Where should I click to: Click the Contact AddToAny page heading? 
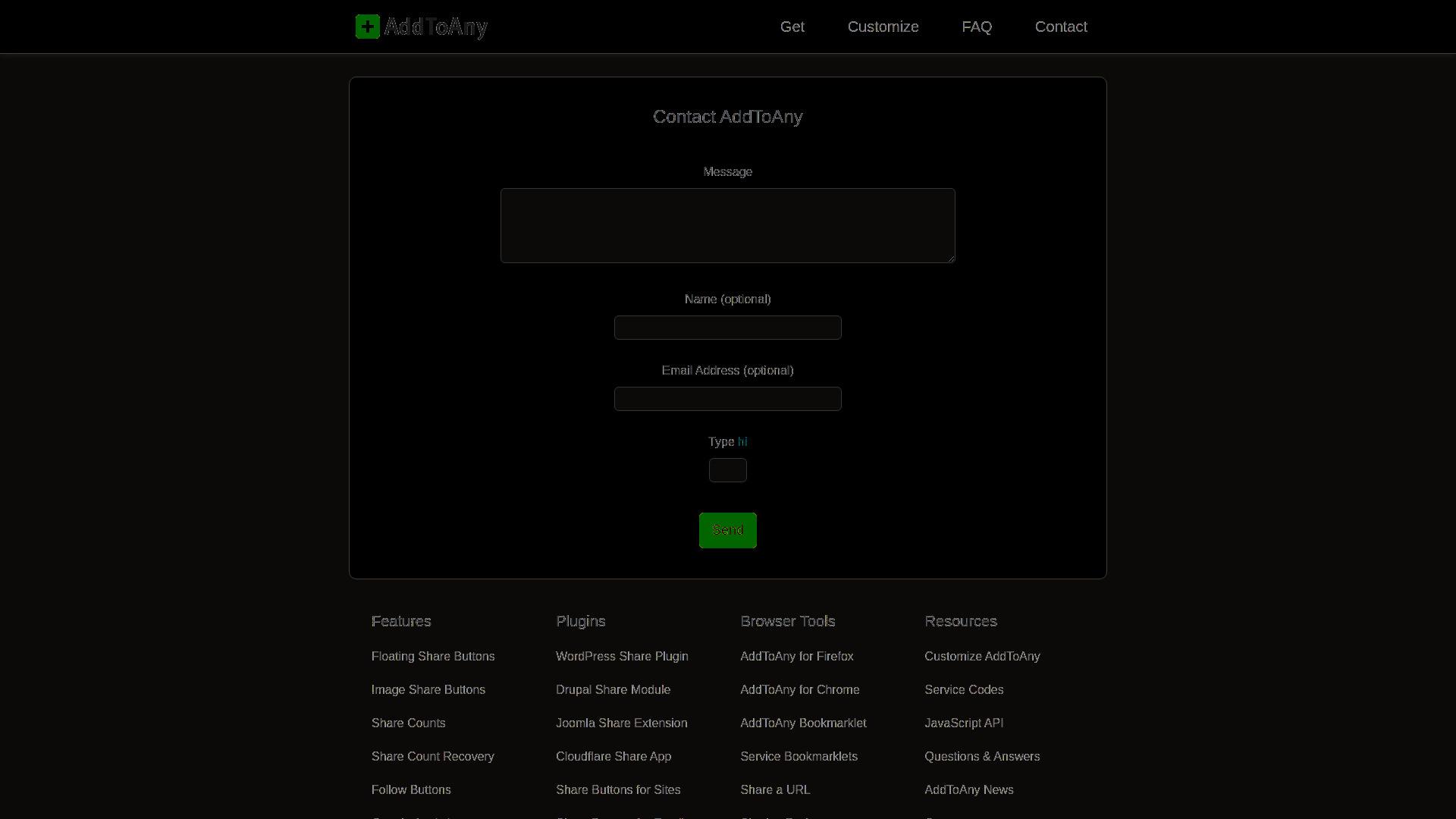pos(728,117)
